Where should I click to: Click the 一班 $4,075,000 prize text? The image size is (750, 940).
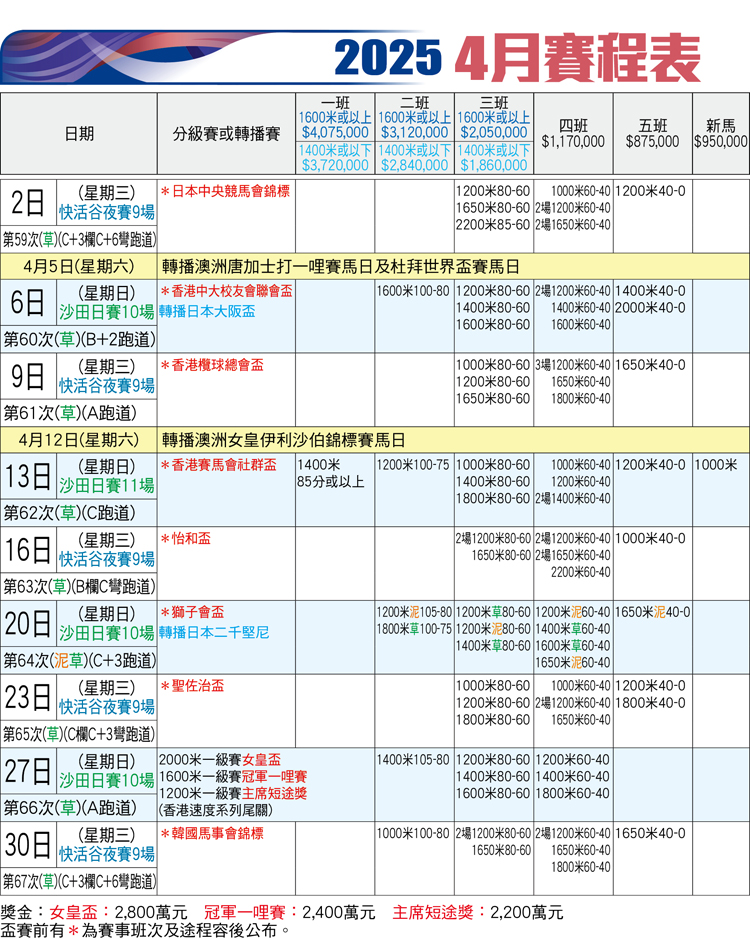tap(335, 132)
